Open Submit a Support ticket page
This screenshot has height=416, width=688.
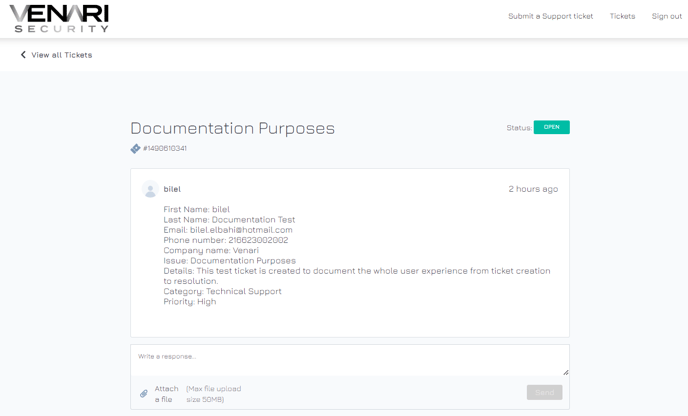tap(550, 16)
